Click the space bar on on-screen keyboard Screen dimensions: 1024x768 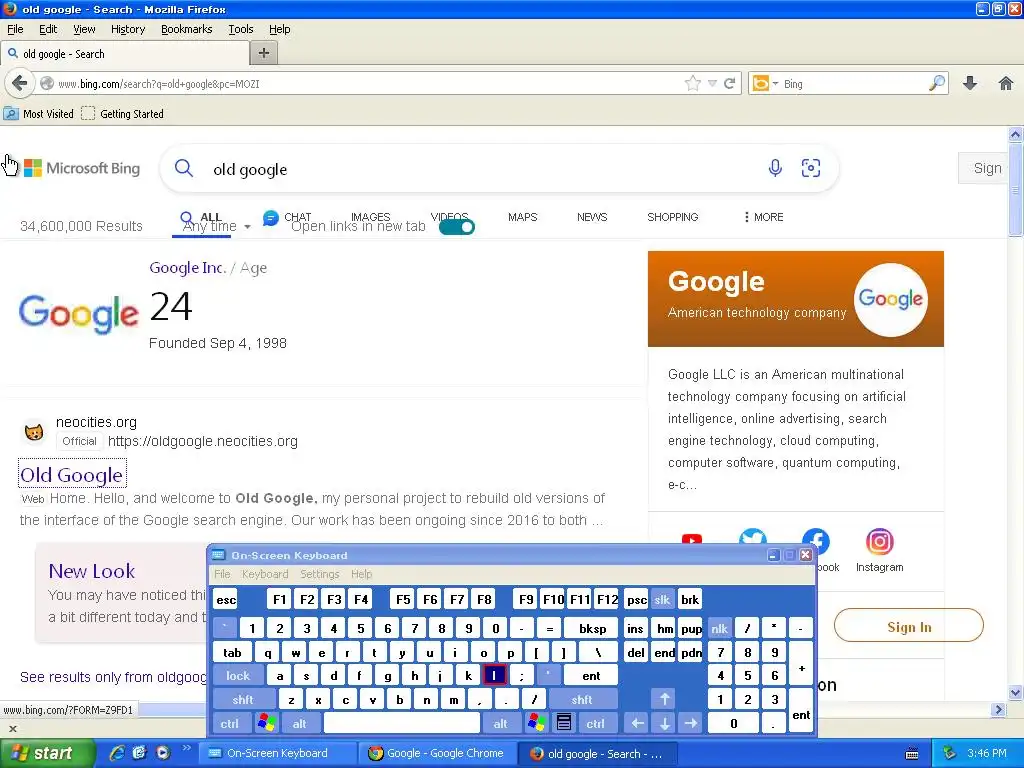tap(401, 723)
